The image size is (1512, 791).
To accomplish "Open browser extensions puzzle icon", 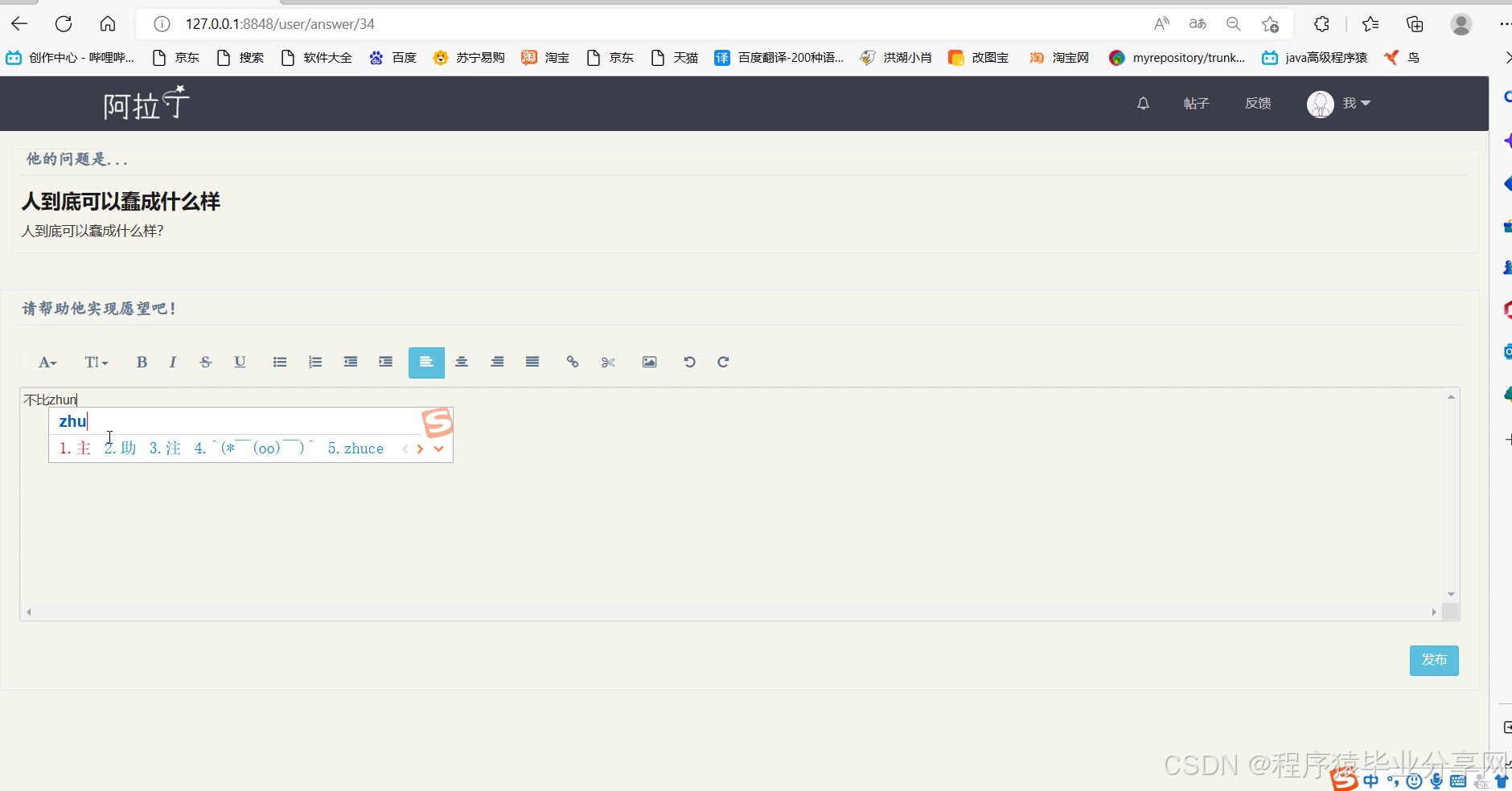I will tap(1321, 24).
